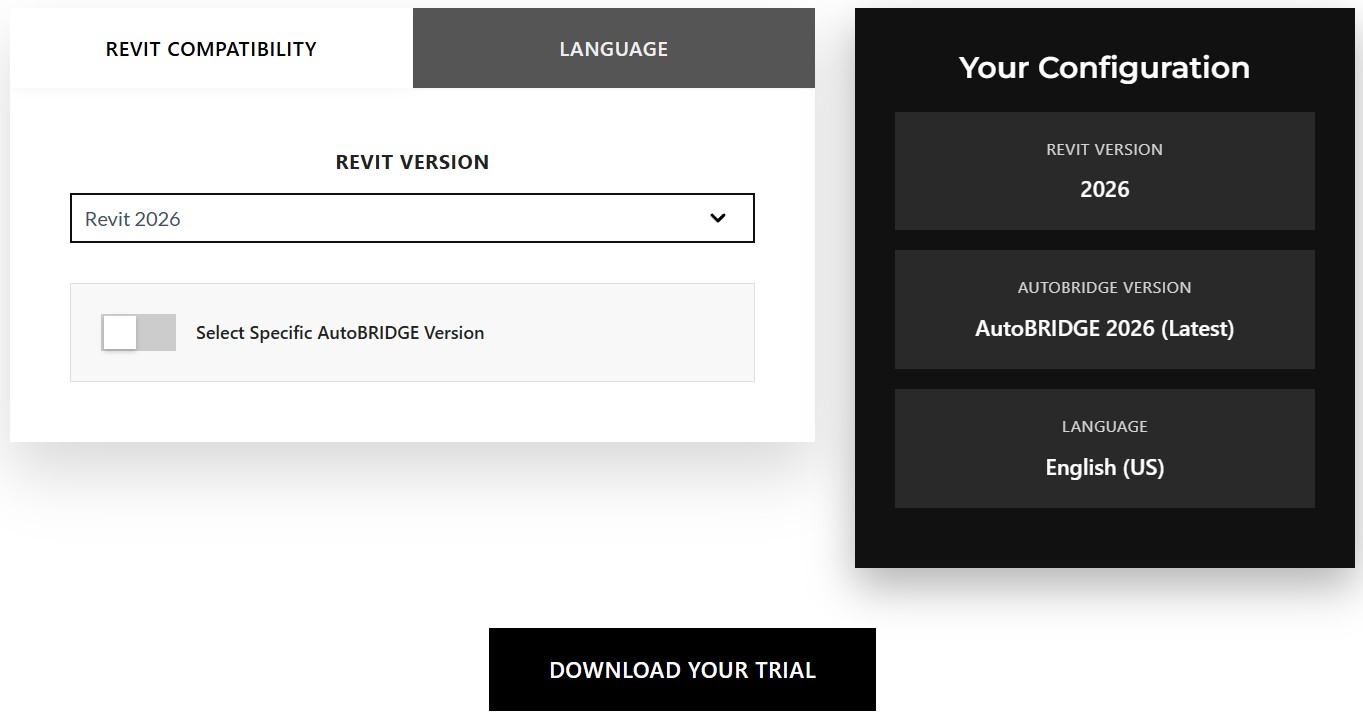1363x720 pixels.
Task: Click inside the toggle's container box
Action: click(x=412, y=332)
